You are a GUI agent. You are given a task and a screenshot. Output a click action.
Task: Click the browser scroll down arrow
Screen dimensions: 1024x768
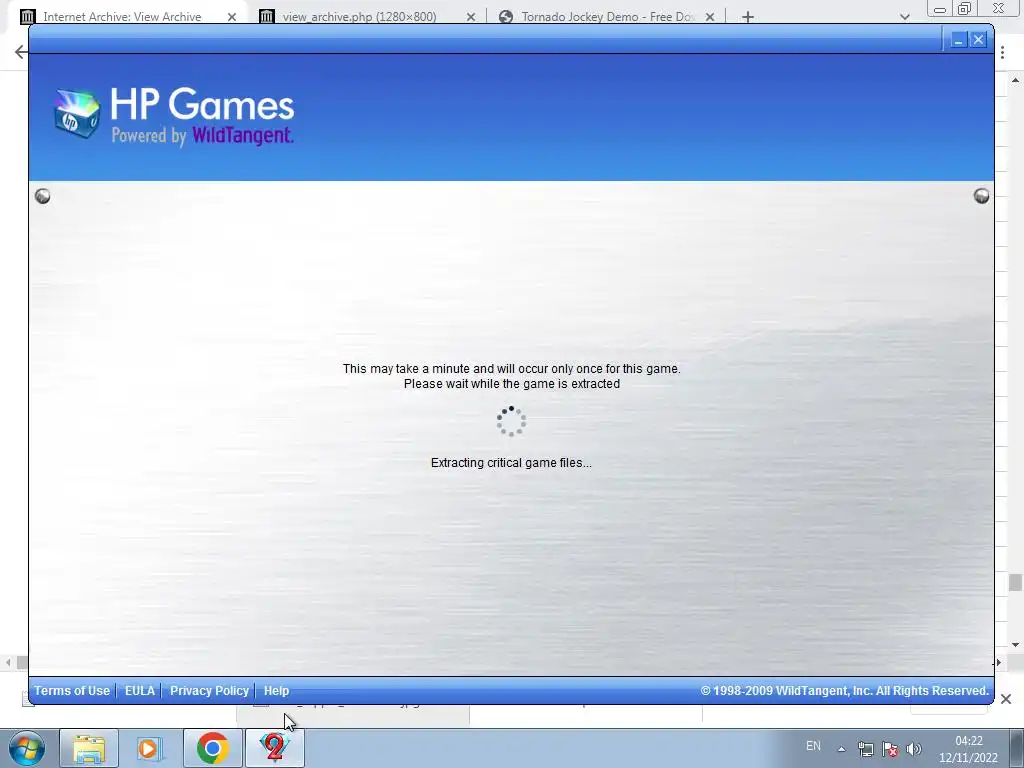click(x=1015, y=645)
